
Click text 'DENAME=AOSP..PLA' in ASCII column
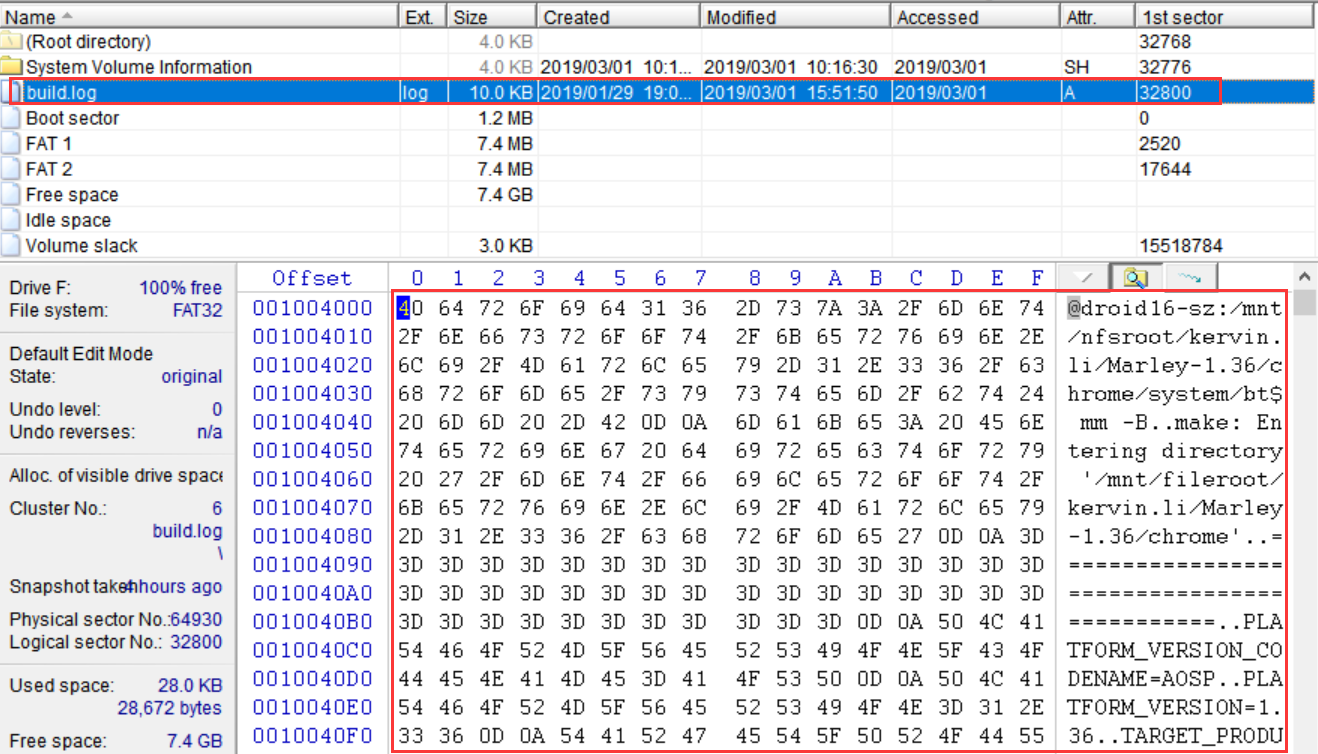[1174, 680]
